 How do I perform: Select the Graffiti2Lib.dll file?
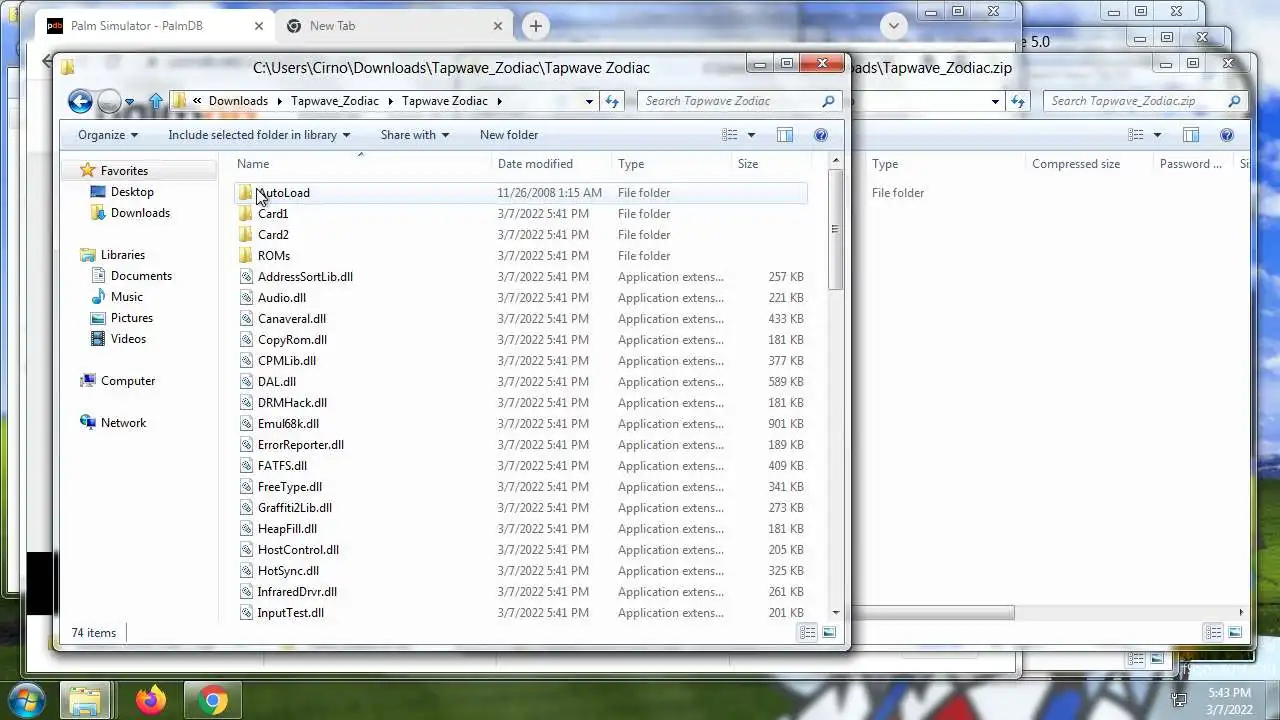point(294,508)
